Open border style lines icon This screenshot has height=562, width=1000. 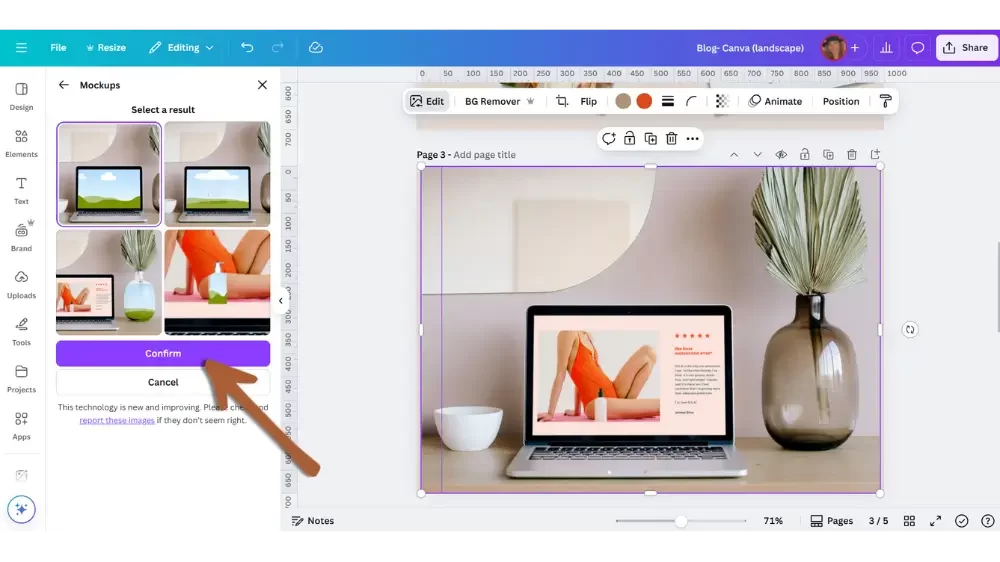(x=668, y=101)
